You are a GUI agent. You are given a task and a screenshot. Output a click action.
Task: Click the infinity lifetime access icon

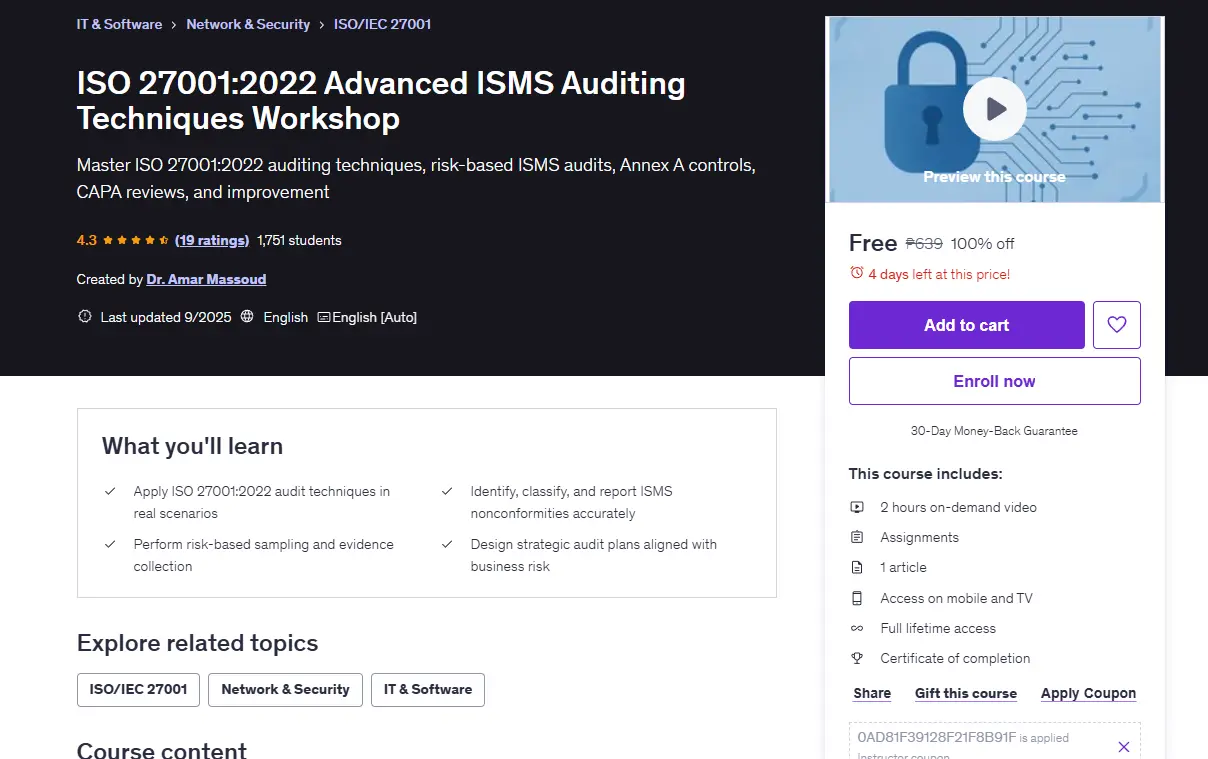pyautogui.click(x=857, y=628)
